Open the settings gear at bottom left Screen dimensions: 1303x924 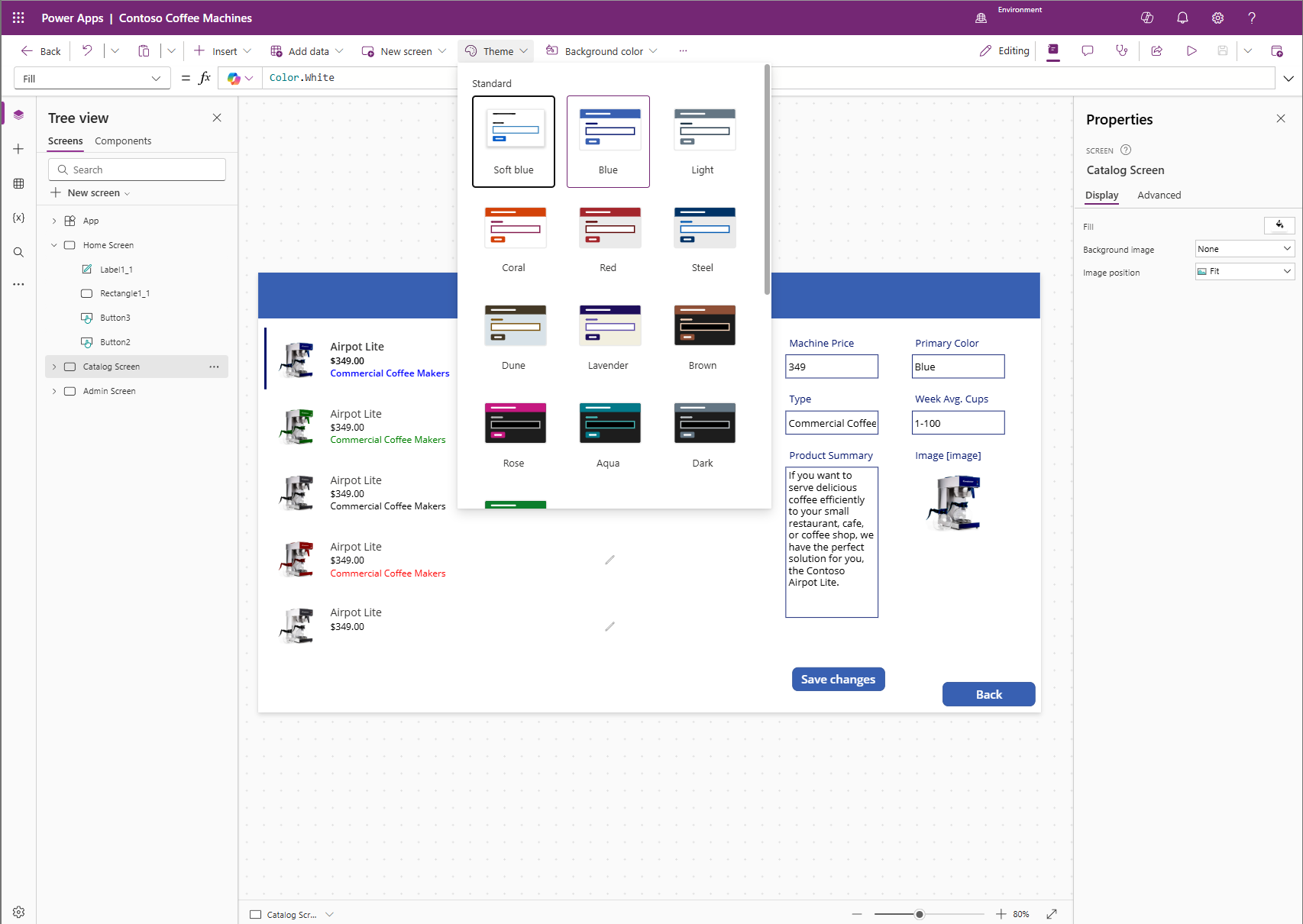pos(18,912)
